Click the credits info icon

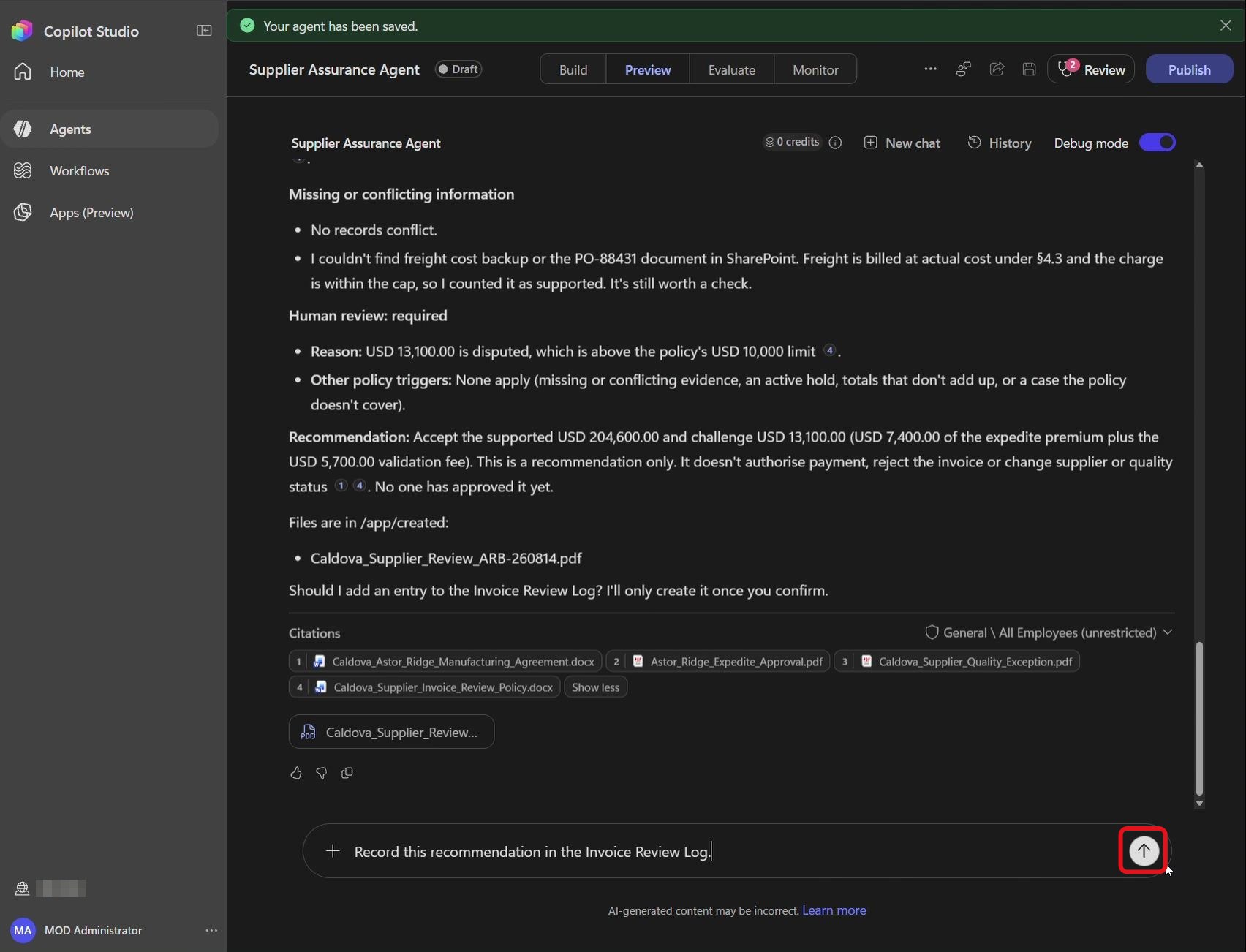tap(835, 143)
